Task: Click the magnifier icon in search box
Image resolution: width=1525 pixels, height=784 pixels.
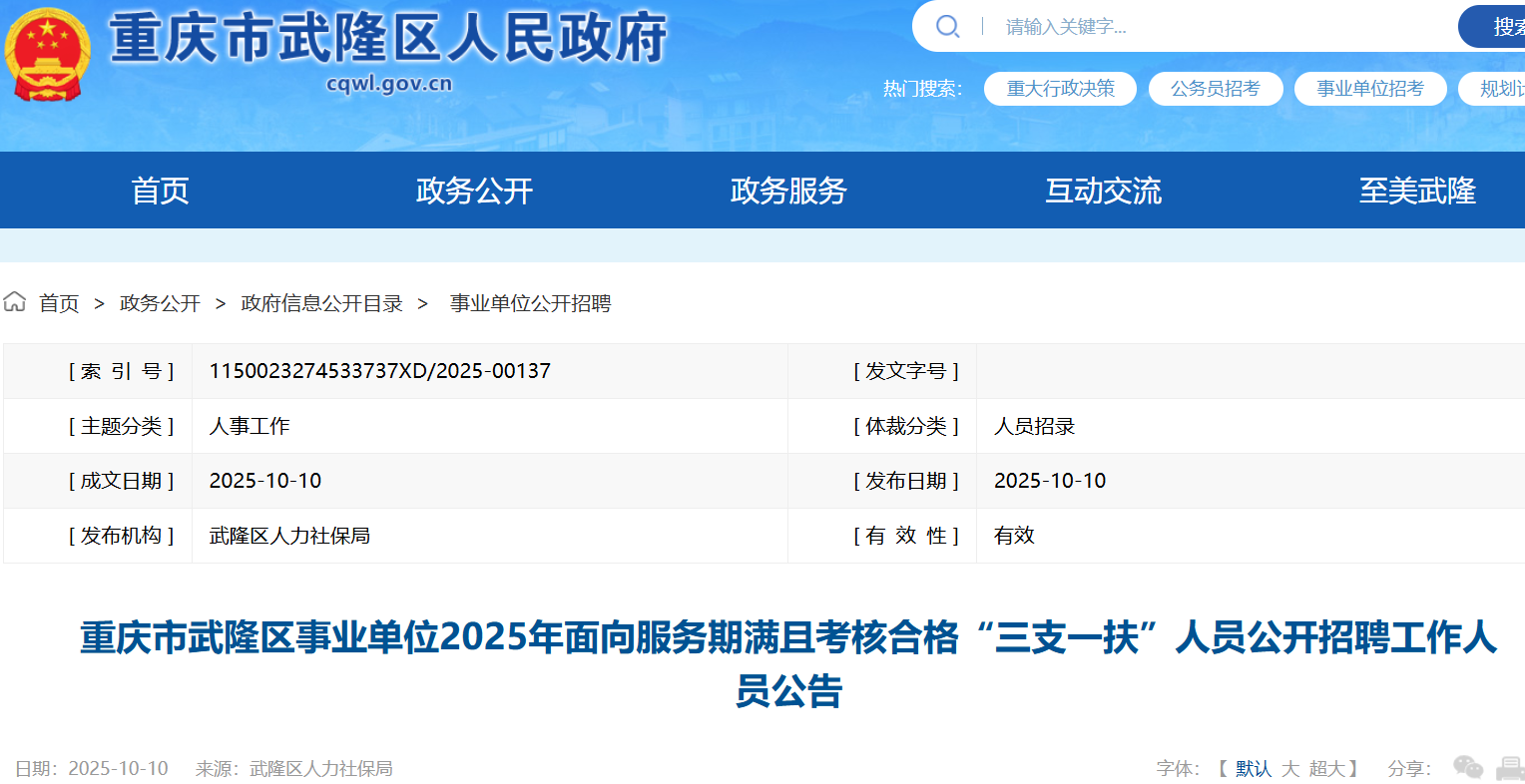Action: click(947, 27)
